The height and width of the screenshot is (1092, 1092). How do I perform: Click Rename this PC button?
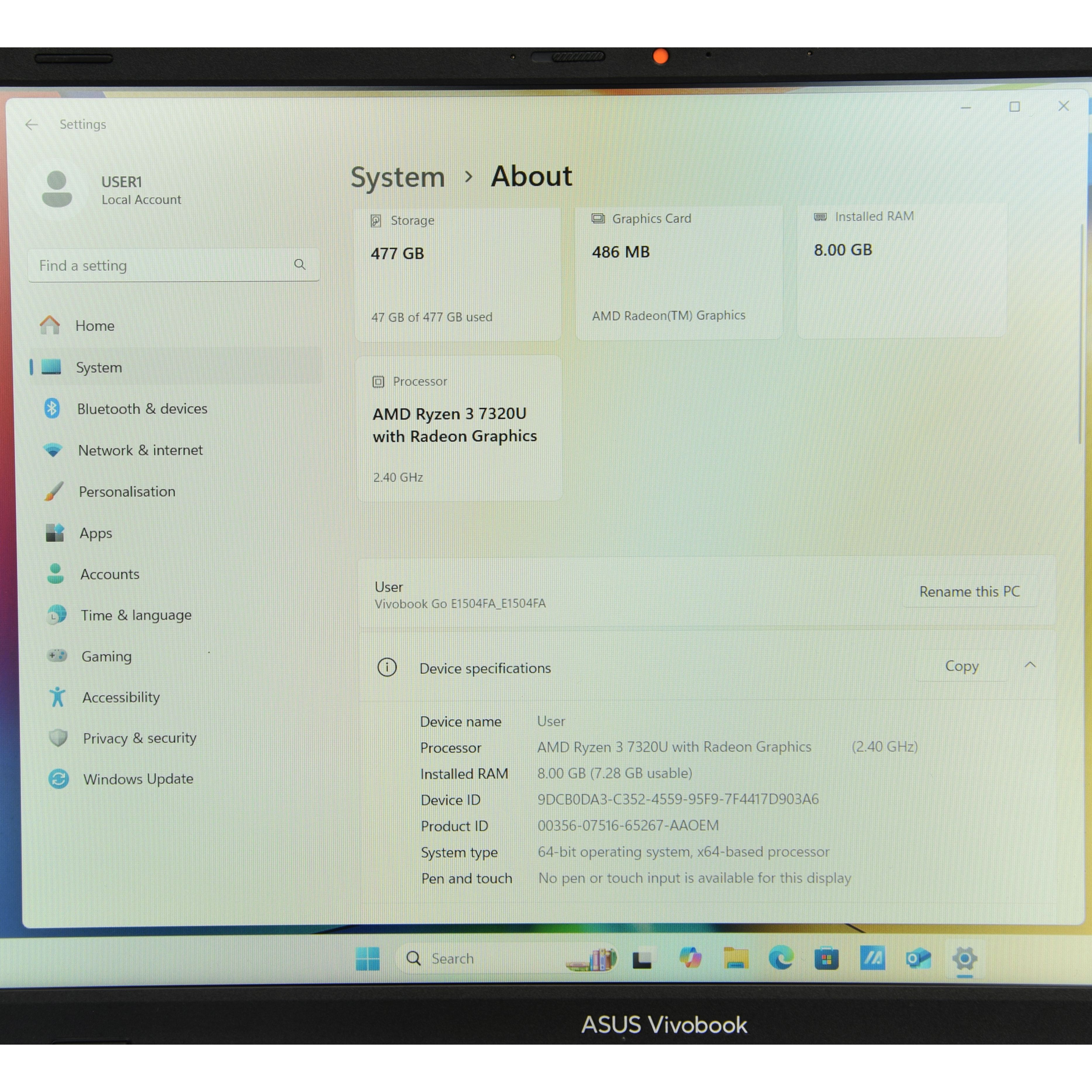[969, 591]
